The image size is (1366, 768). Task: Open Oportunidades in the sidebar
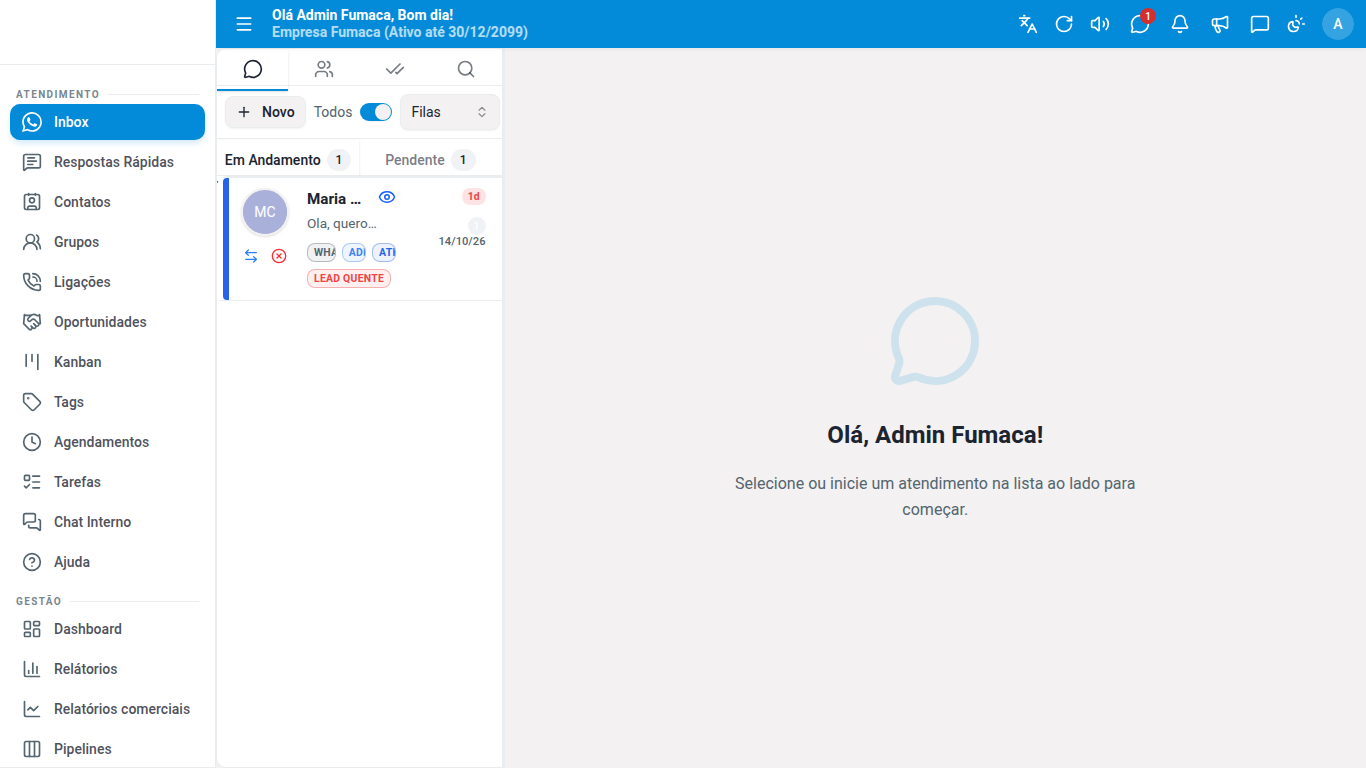(x=108, y=322)
